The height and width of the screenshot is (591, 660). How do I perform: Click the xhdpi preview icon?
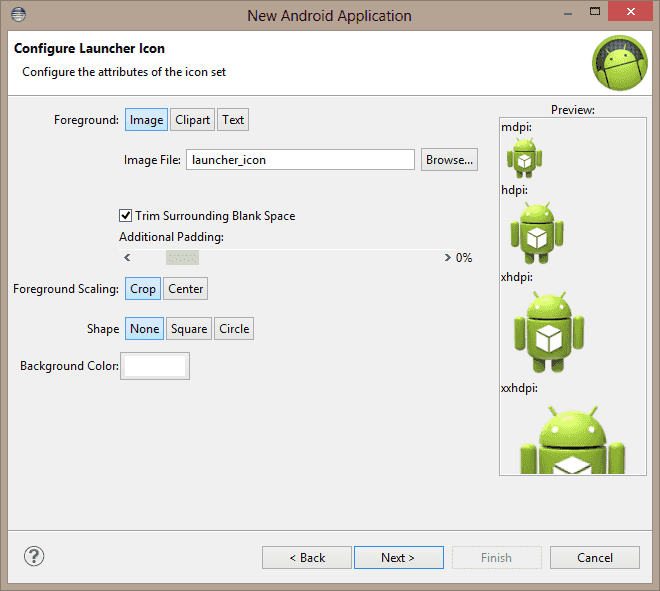549,332
